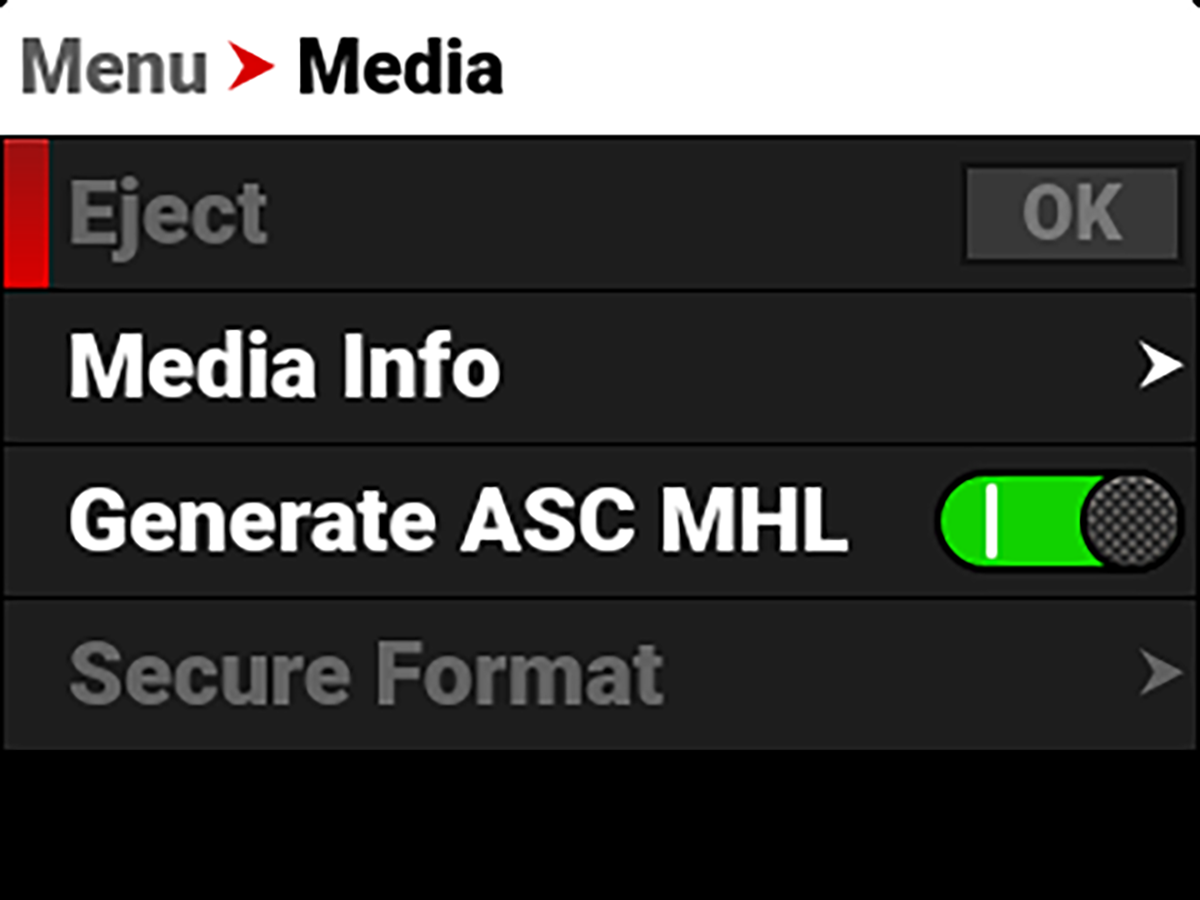Open Media Info using its white arrow

coord(1162,368)
